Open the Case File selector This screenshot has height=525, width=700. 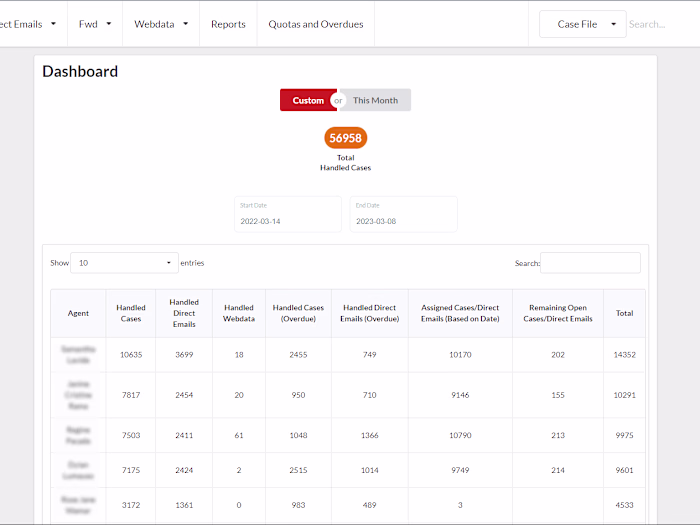click(x=582, y=24)
